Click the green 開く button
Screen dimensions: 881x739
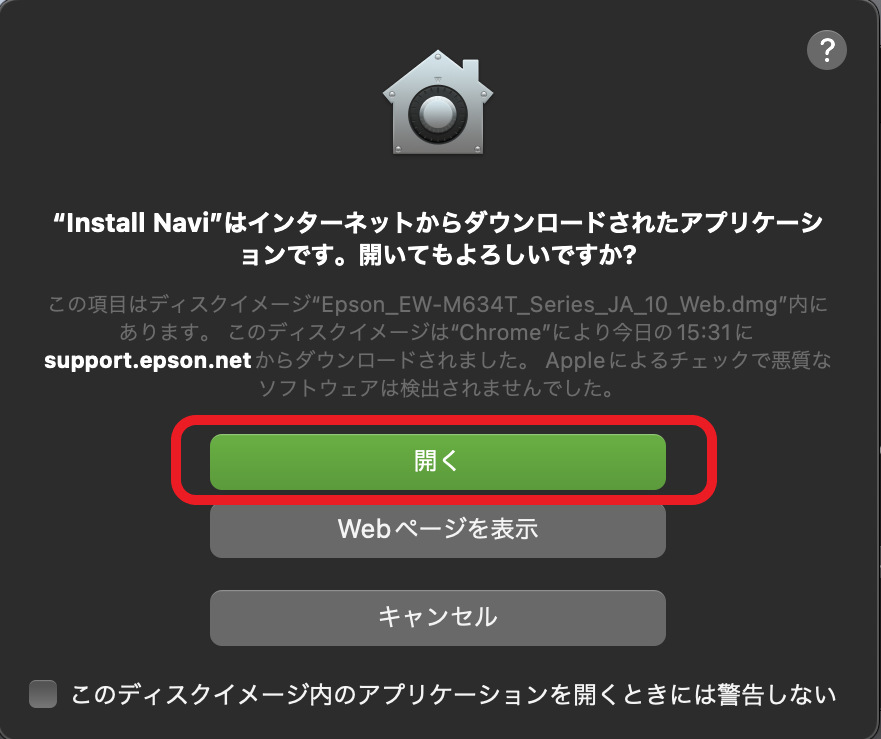(x=438, y=461)
